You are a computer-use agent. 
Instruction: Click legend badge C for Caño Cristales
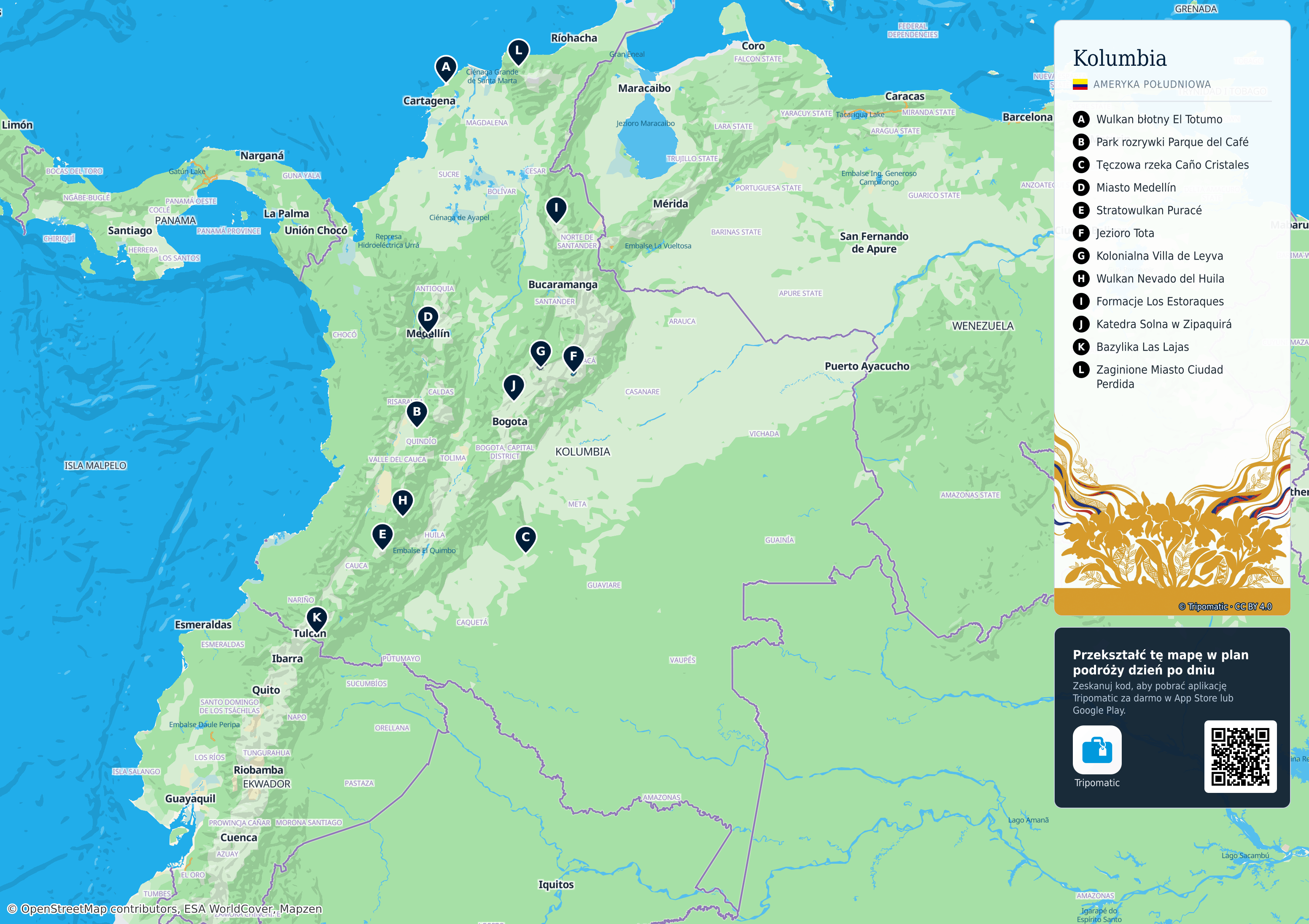pyautogui.click(x=1081, y=165)
